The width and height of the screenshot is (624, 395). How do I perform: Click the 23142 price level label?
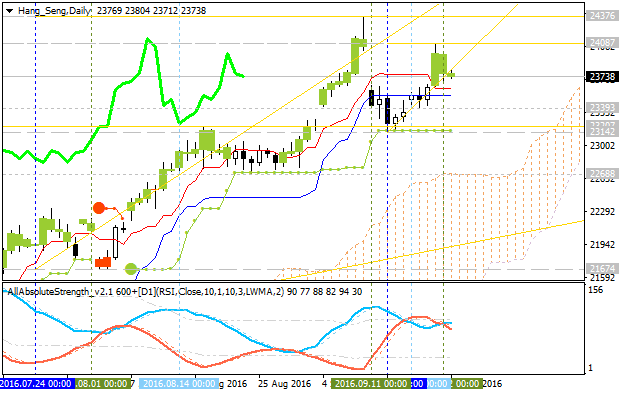tap(602, 132)
